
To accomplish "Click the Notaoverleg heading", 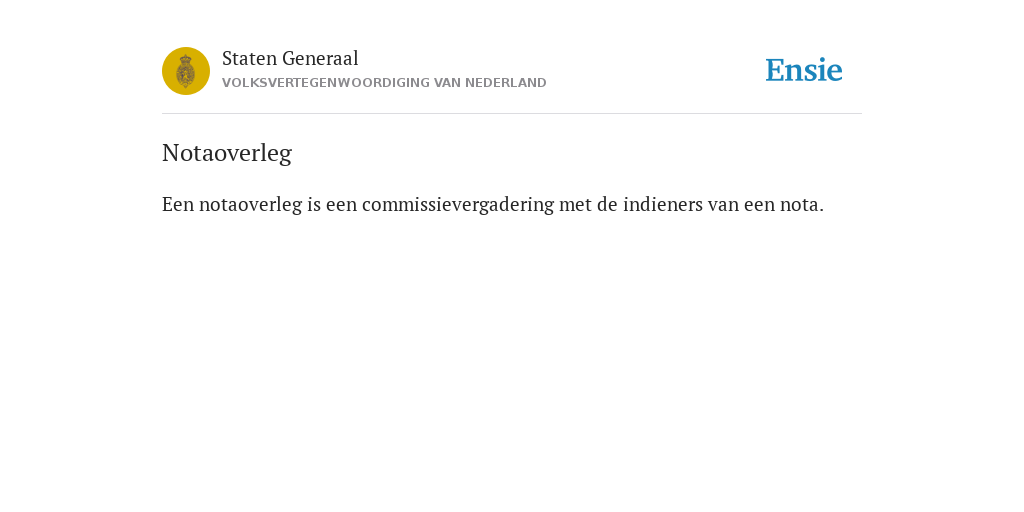I will click(227, 153).
